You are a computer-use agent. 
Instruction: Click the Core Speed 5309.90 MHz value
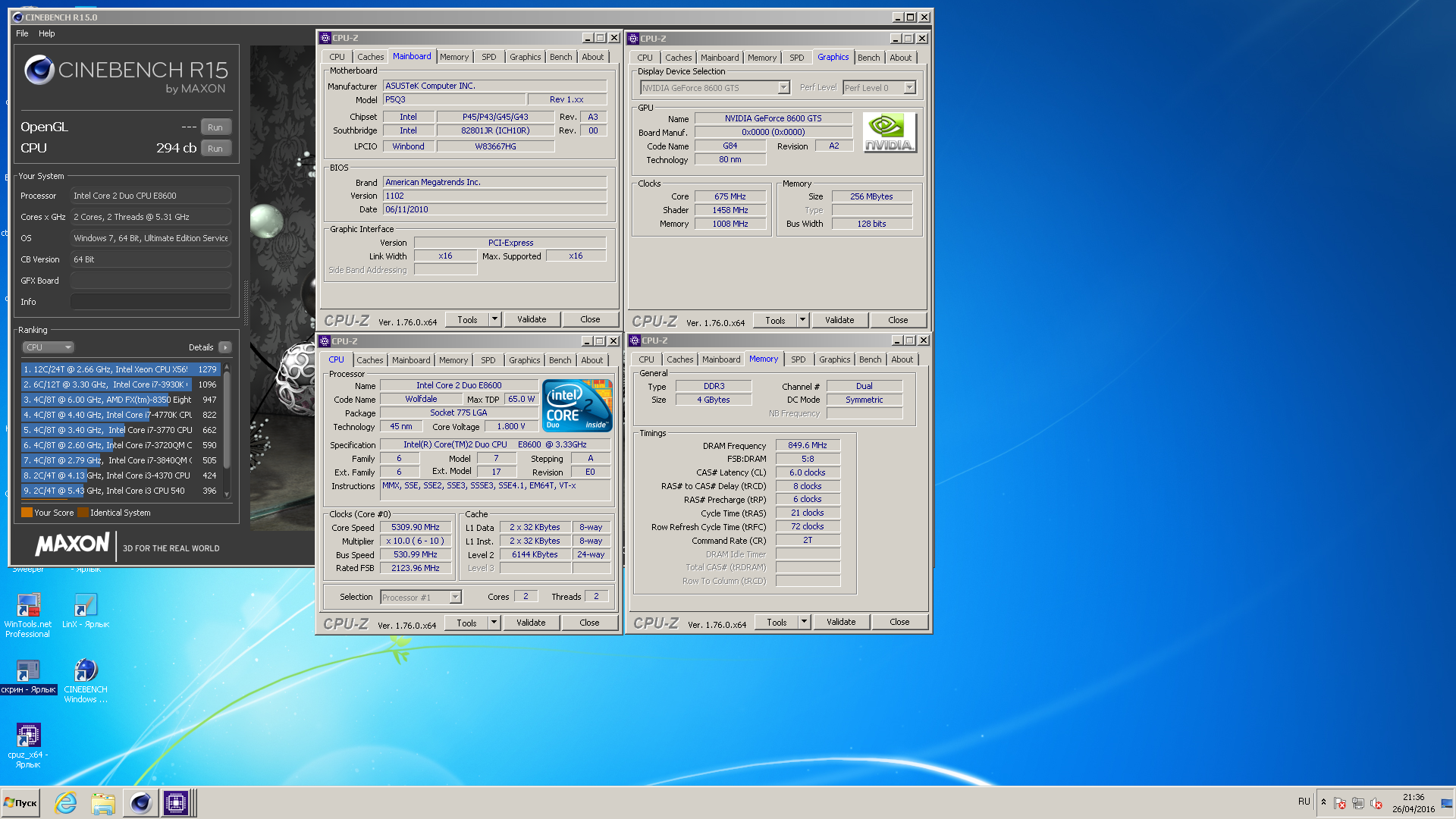coord(416,527)
